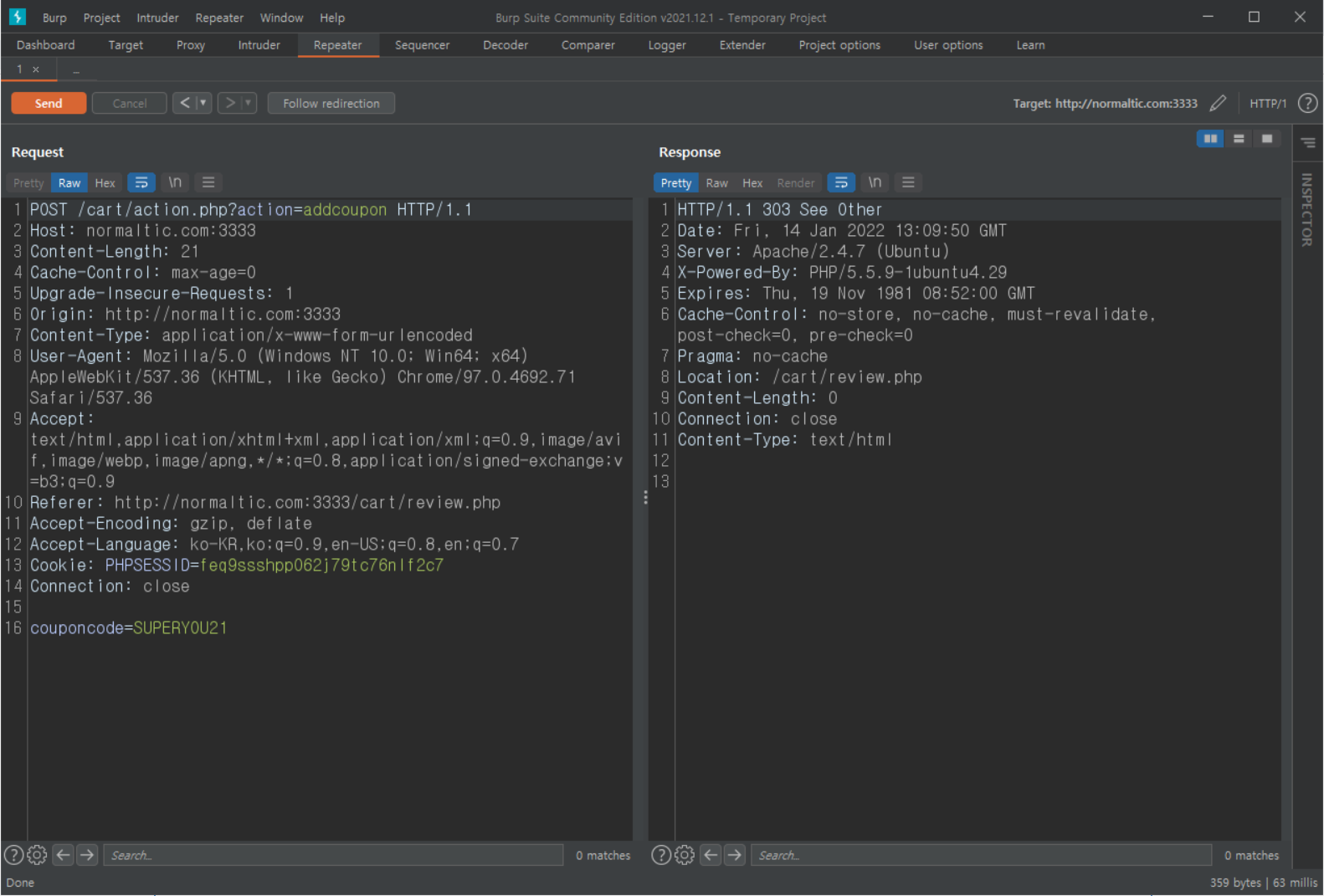
Task: Go to previous match in Request search
Action: (x=63, y=855)
